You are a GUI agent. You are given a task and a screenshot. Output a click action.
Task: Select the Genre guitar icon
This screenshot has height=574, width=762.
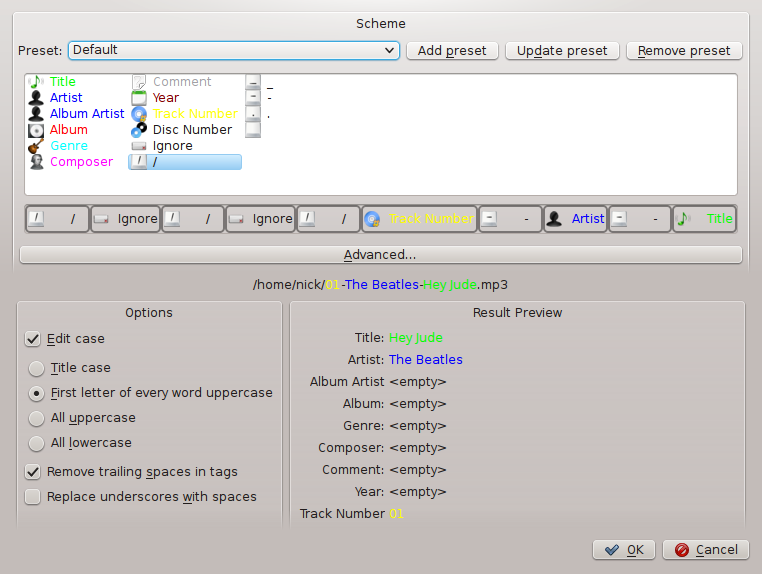pos(36,146)
